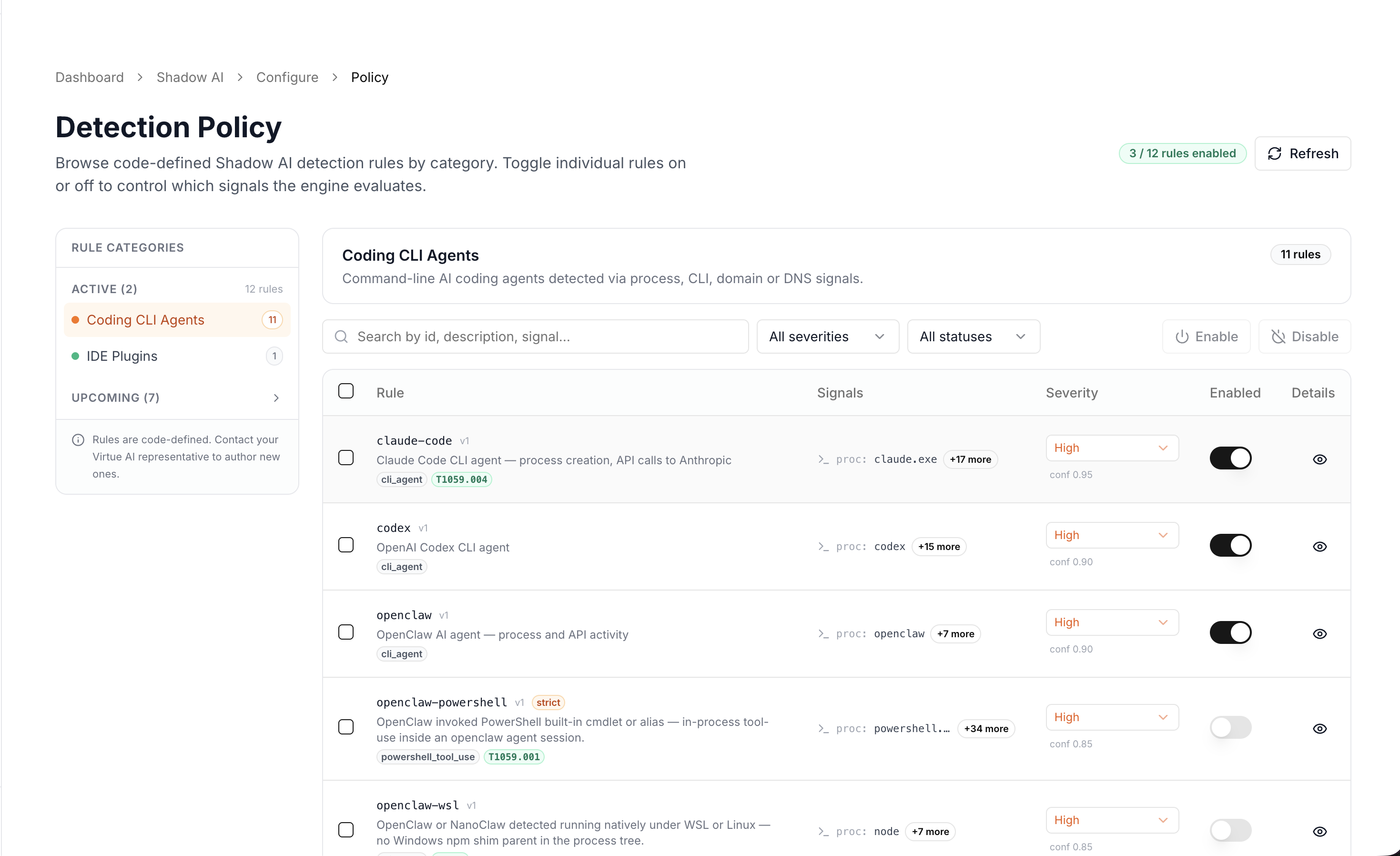Click terminal icon beside proc: node
This screenshot has height=856, width=1400.
click(823, 832)
